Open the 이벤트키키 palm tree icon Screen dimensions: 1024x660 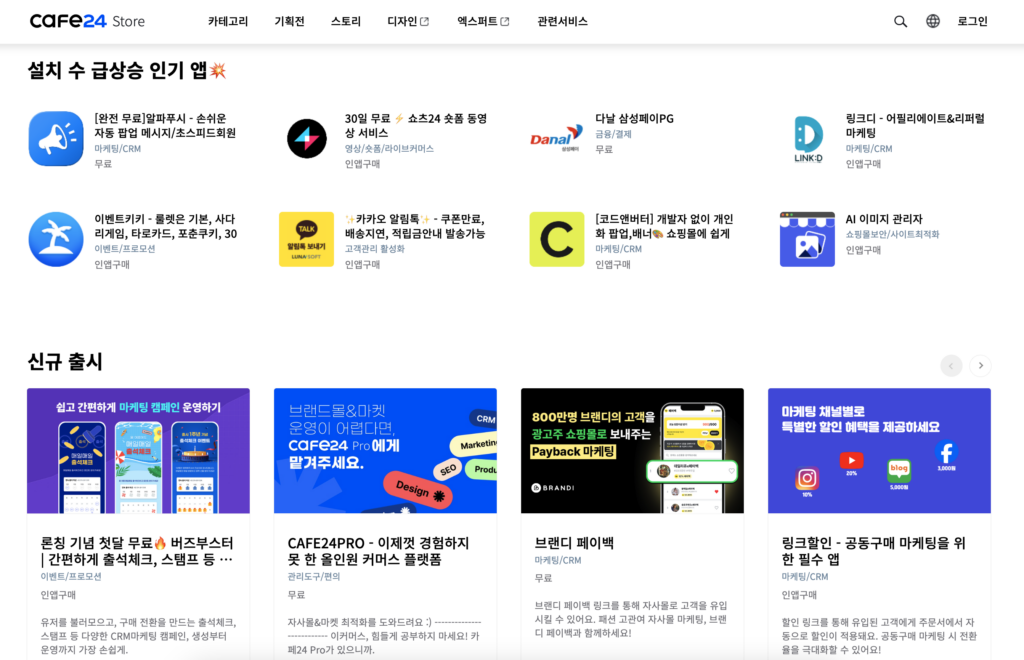click(56, 239)
